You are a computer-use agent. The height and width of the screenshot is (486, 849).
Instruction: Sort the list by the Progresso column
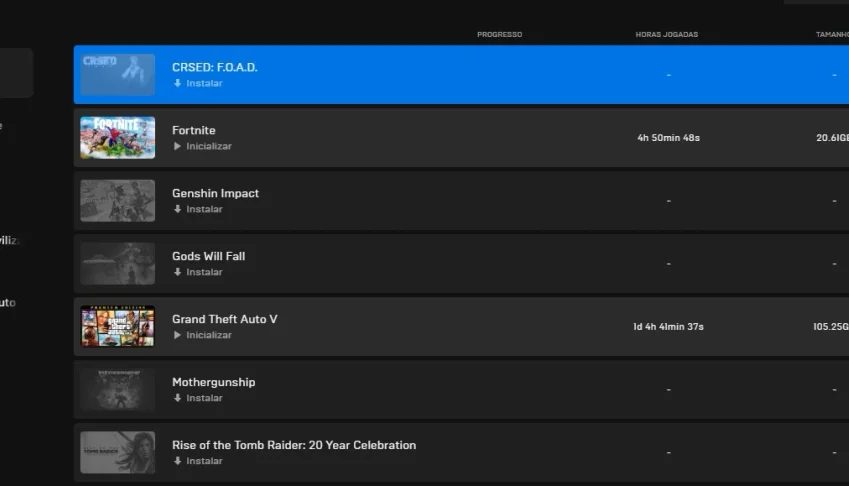pyautogui.click(x=499, y=35)
